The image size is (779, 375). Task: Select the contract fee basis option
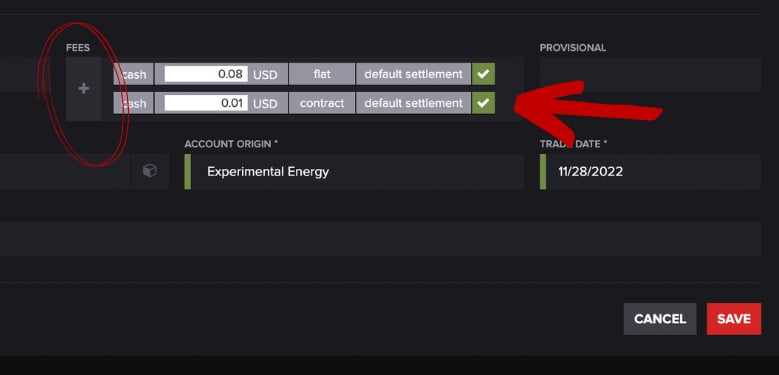(x=322, y=103)
